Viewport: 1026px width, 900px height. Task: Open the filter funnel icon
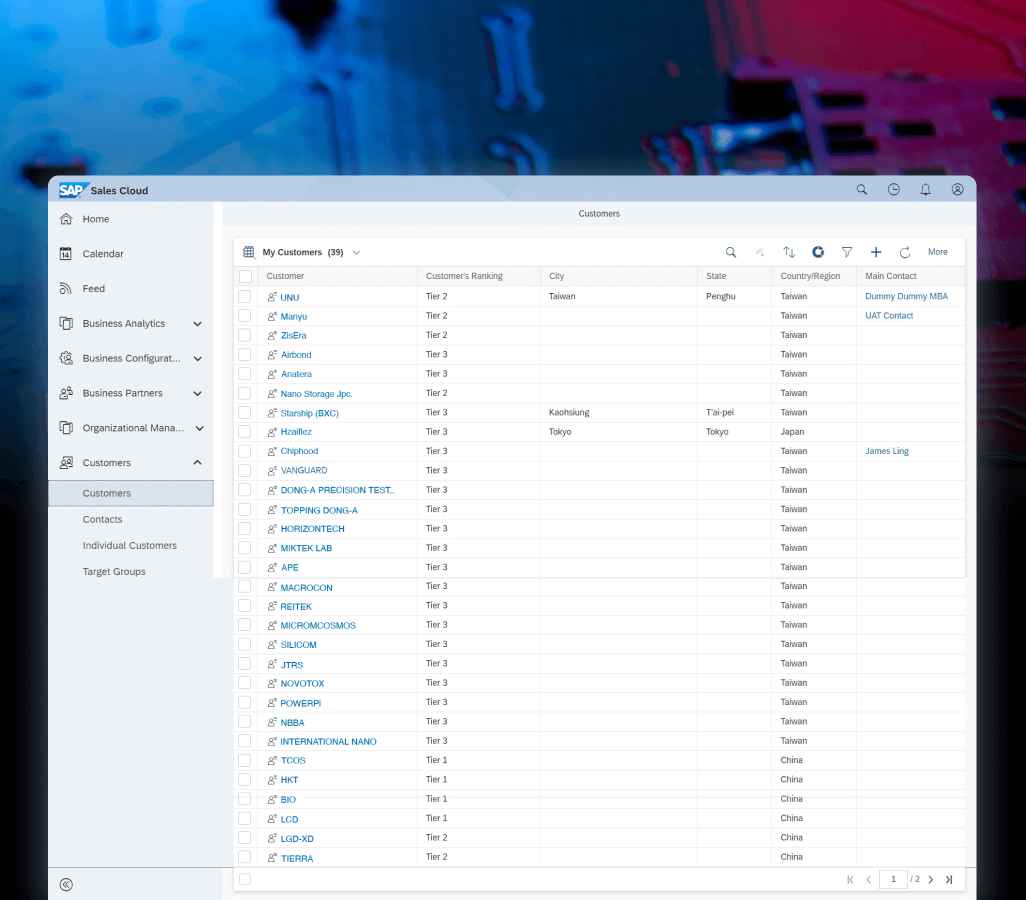point(847,252)
